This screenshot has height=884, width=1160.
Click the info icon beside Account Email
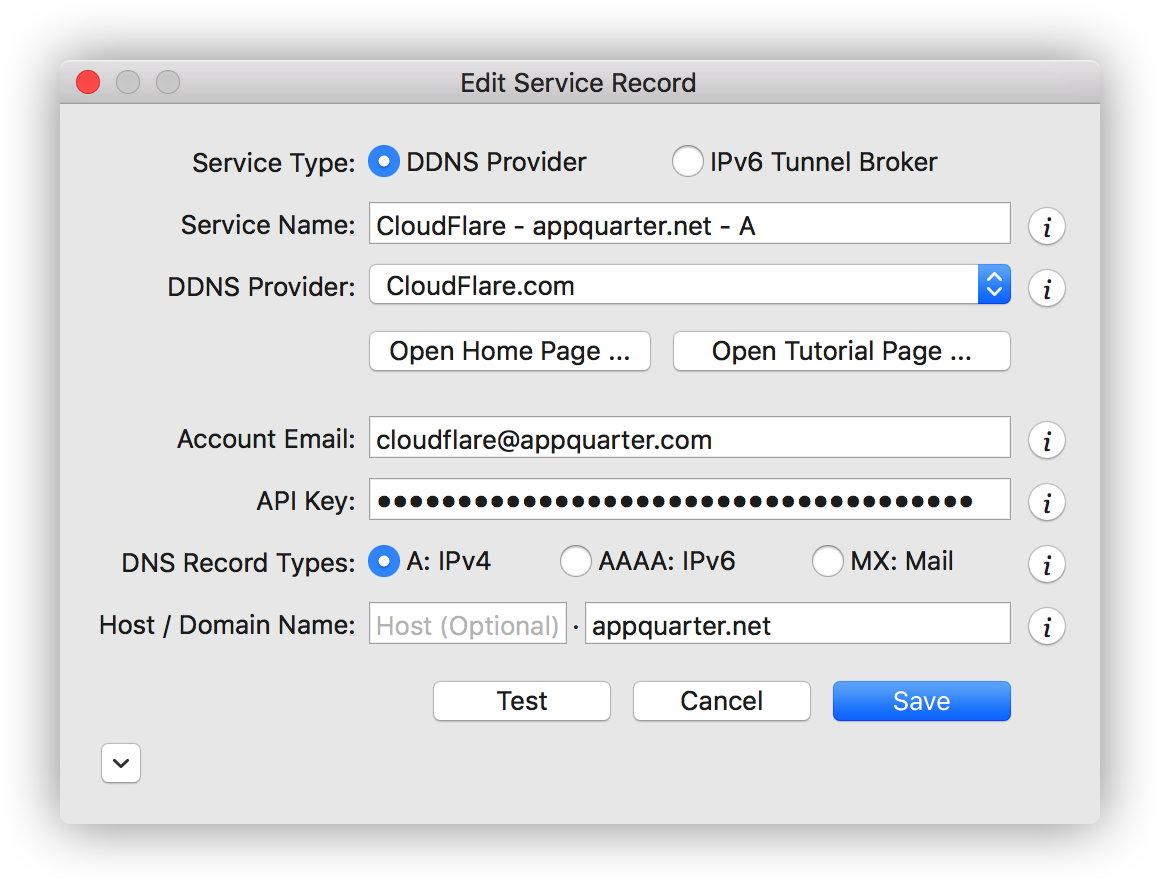pyautogui.click(x=1046, y=440)
